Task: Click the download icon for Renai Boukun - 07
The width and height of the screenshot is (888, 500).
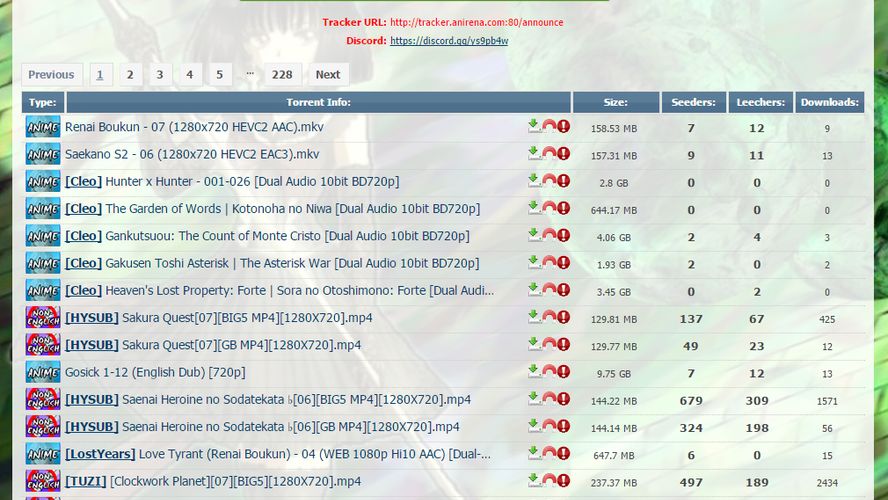Action: coord(535,126)
